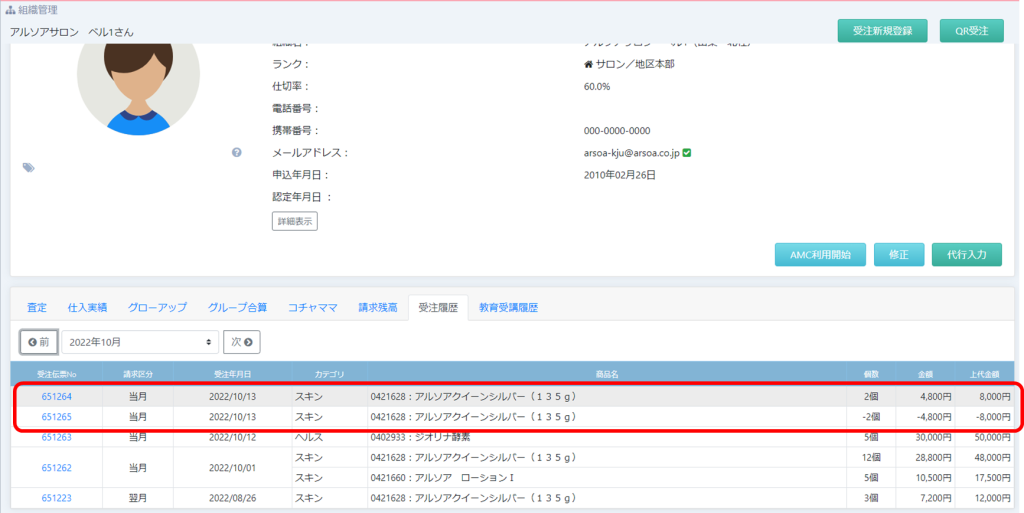This screenshot has height=513, width=1024.
Task: Go to previous month with 前 button
Action: click(38, 342)
